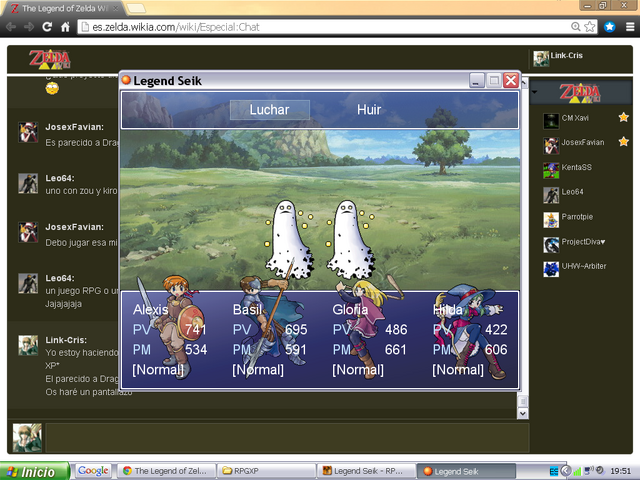640x480 pixels.
Task: Click Gloria PM value 661
Action: click(x=396, y=349)
